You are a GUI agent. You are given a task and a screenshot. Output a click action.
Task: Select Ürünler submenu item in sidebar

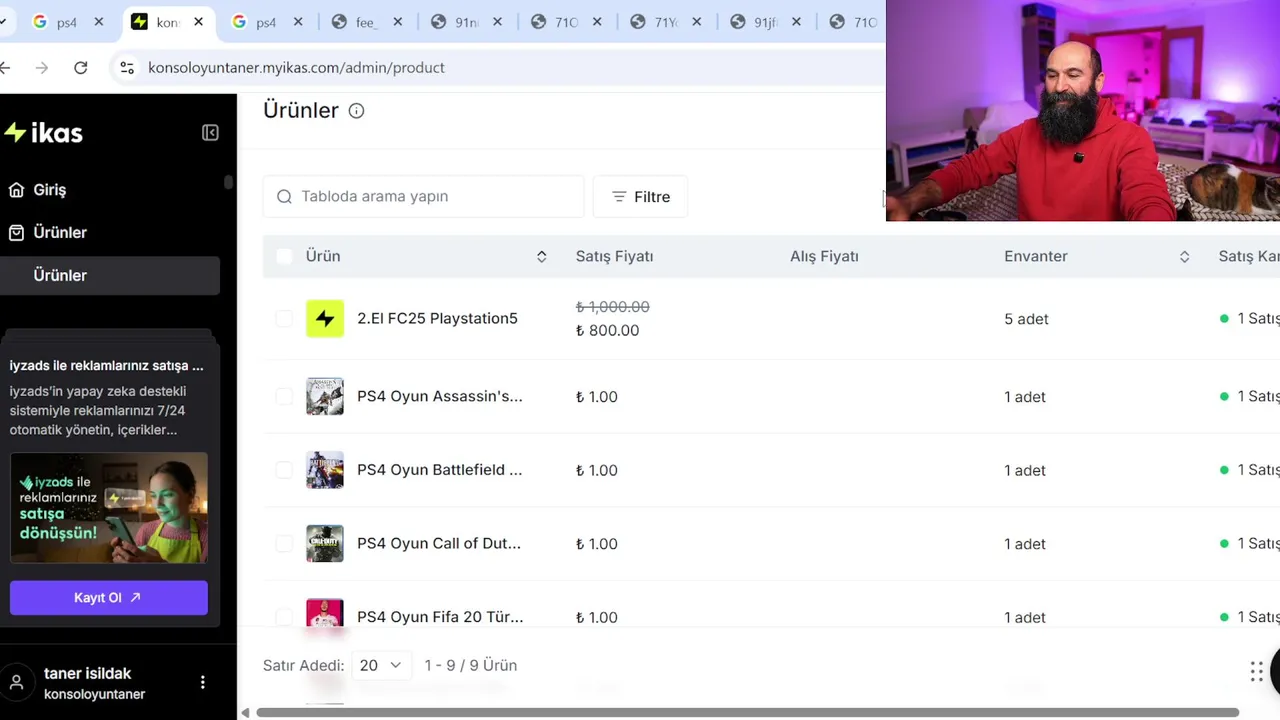coord(110,276)
